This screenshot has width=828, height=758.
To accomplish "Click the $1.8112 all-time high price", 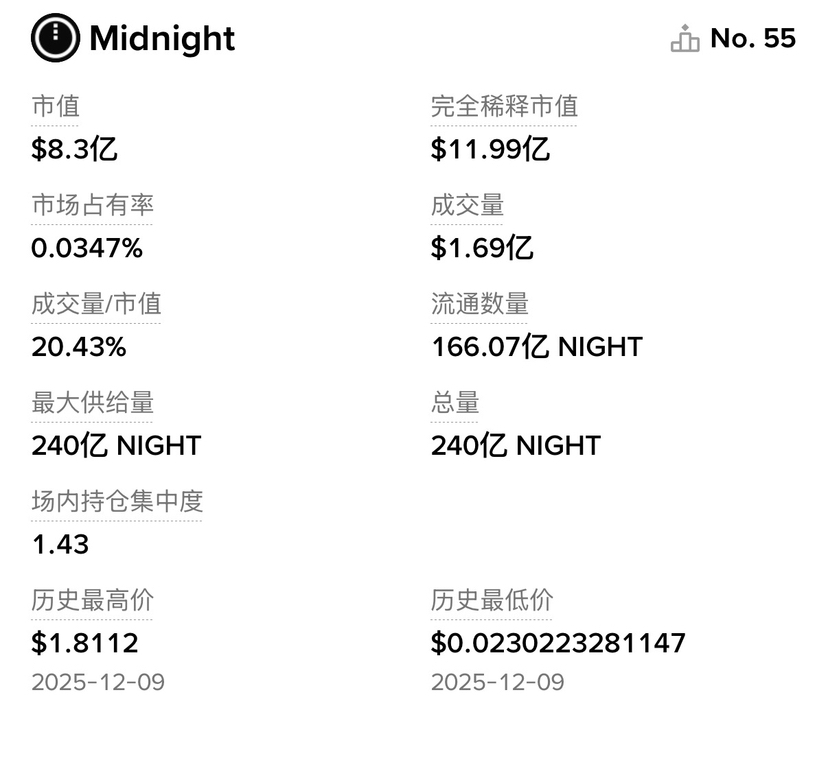I will 85,643.
